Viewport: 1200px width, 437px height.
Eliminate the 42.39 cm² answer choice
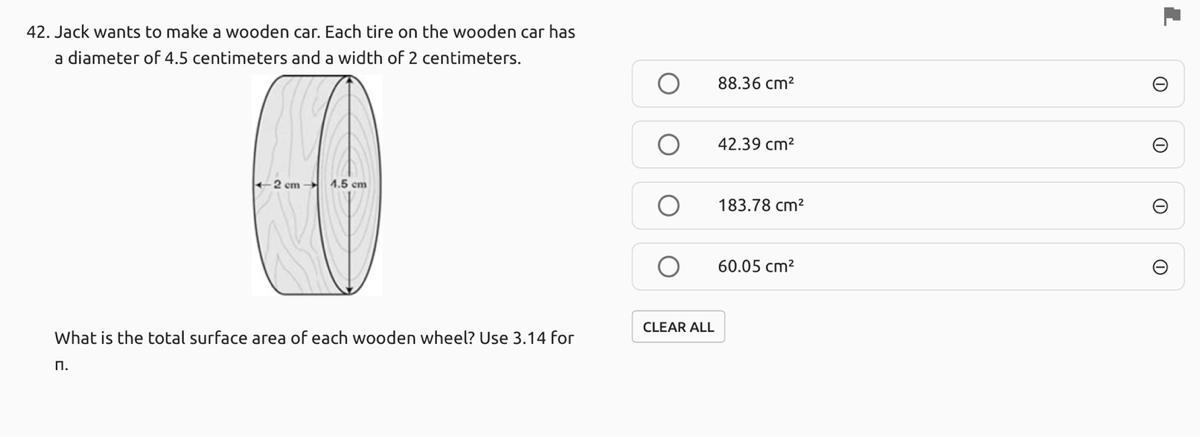click(x=1159, y=145)
